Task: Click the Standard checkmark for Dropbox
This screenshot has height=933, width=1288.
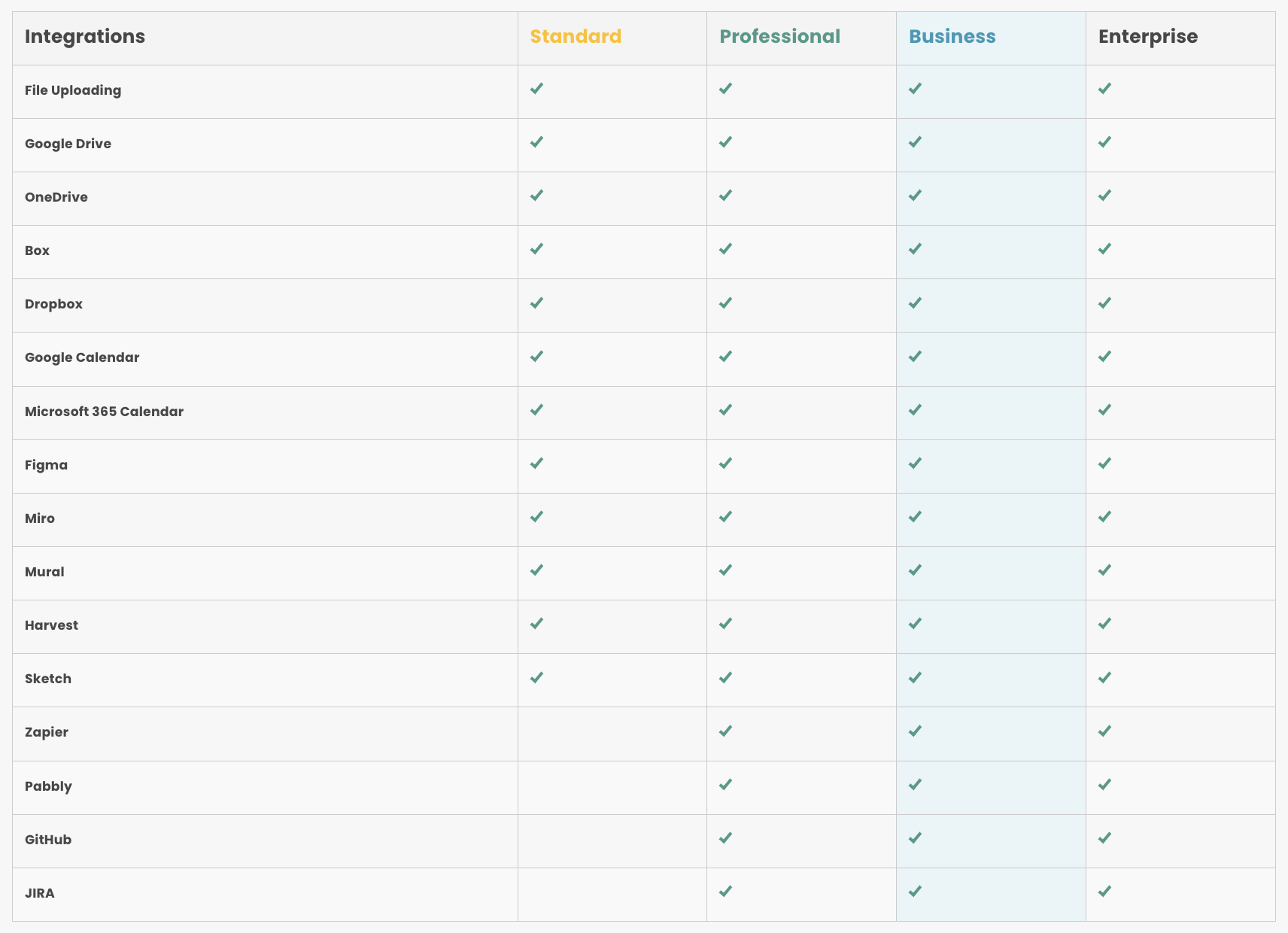Action: click(x=536, y=303)
